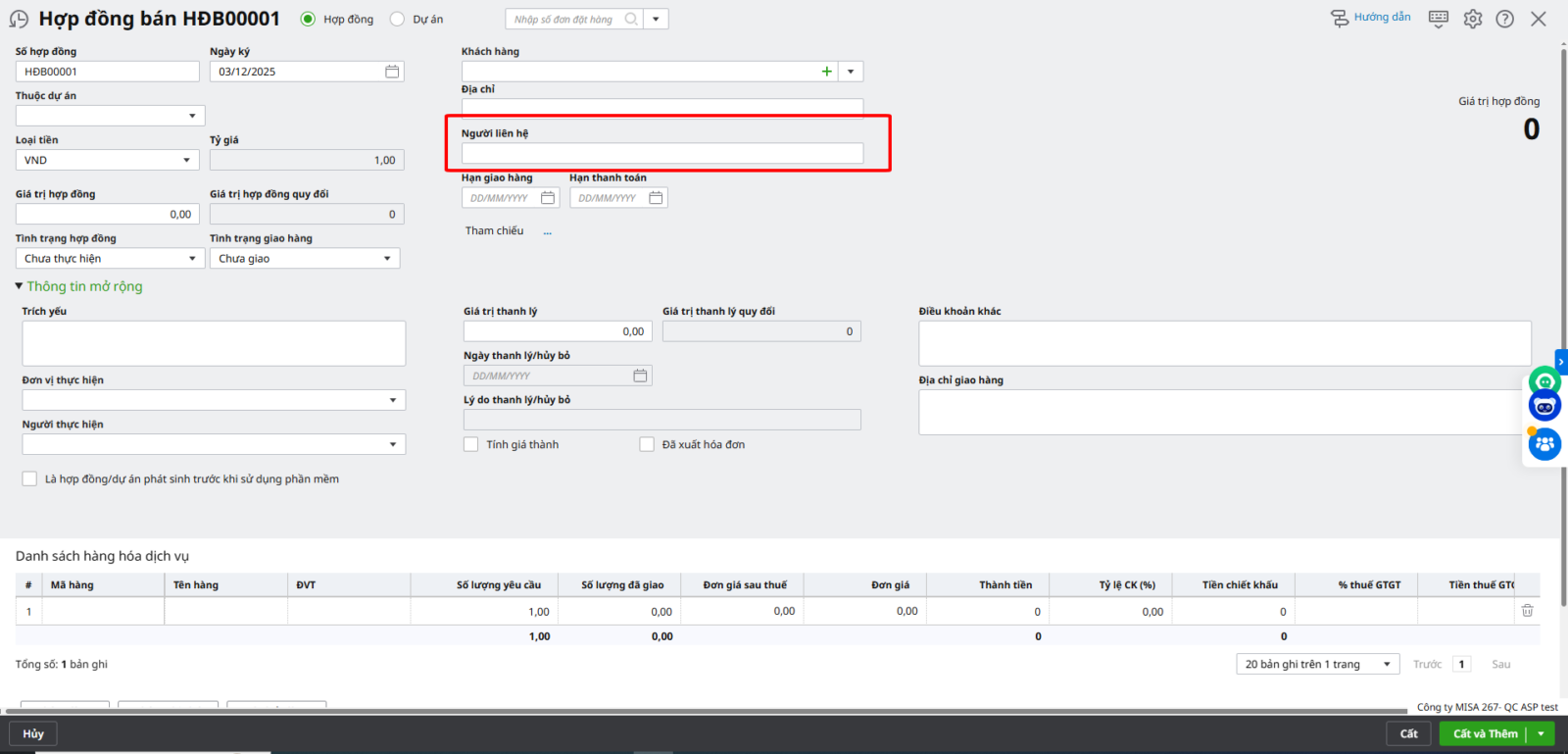Check the Đã xuất hóa đơn box

click(647, 444)
